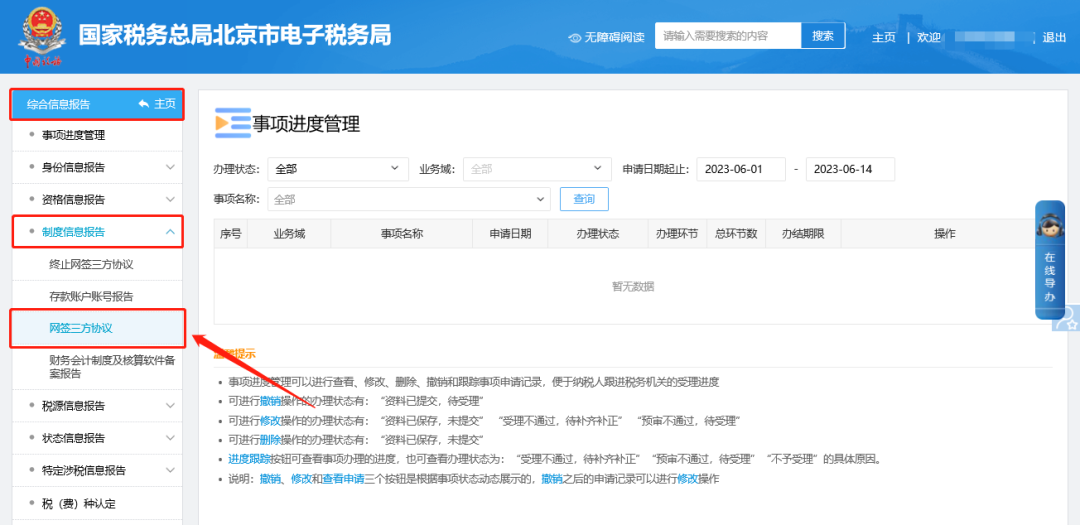The image size is (1080, 525).
Task: Open the 办理状态 dropdown
Action: coord(338,168)
